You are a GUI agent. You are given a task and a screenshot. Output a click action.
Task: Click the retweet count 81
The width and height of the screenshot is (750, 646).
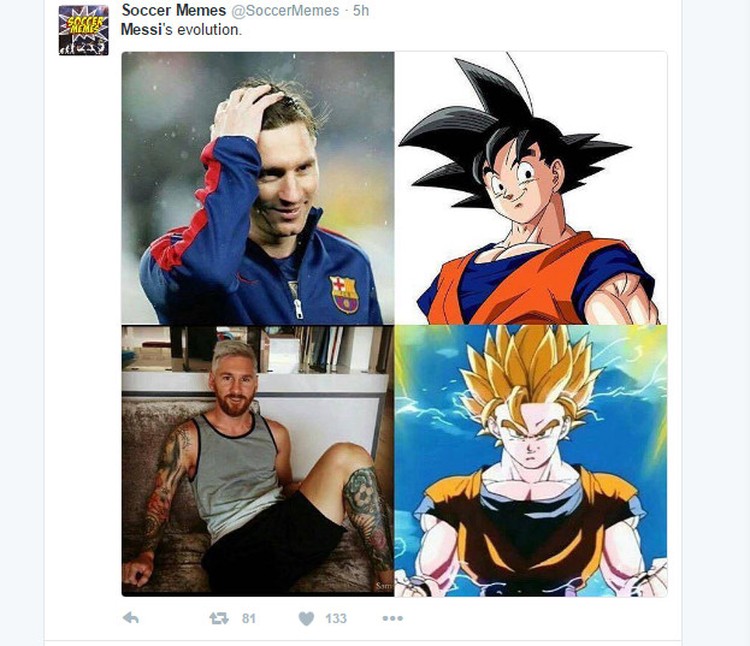(x=249, y=619)
